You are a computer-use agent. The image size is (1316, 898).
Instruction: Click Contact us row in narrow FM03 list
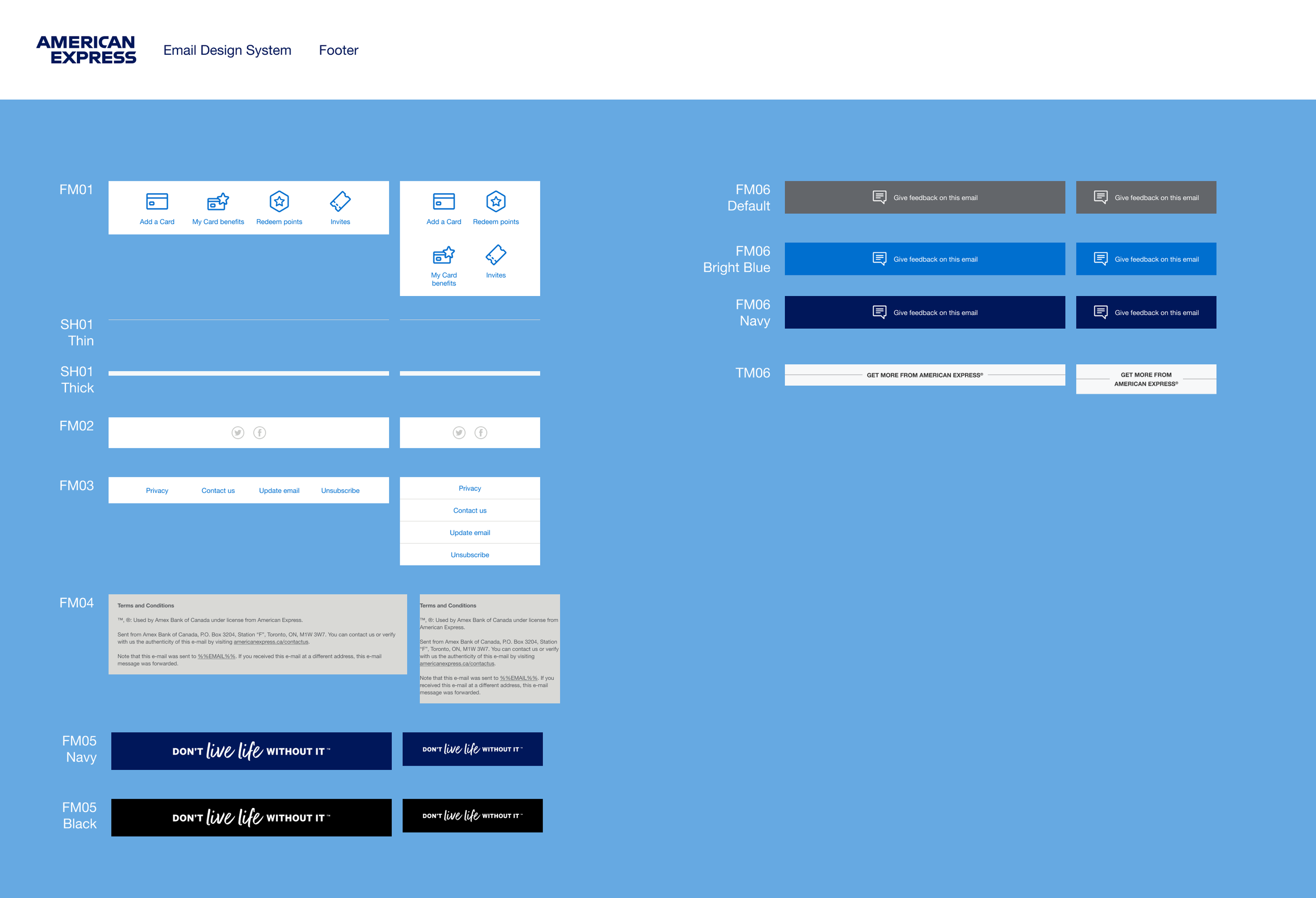pos(470,510)
